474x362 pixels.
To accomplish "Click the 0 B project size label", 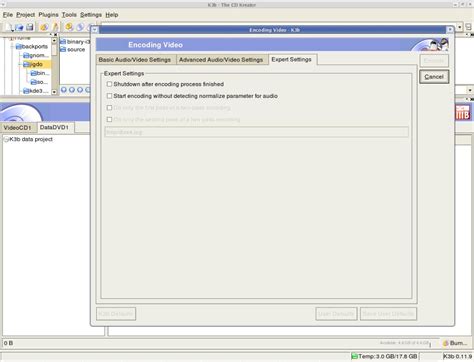I will pyautogui.click(x=8, y=343).
